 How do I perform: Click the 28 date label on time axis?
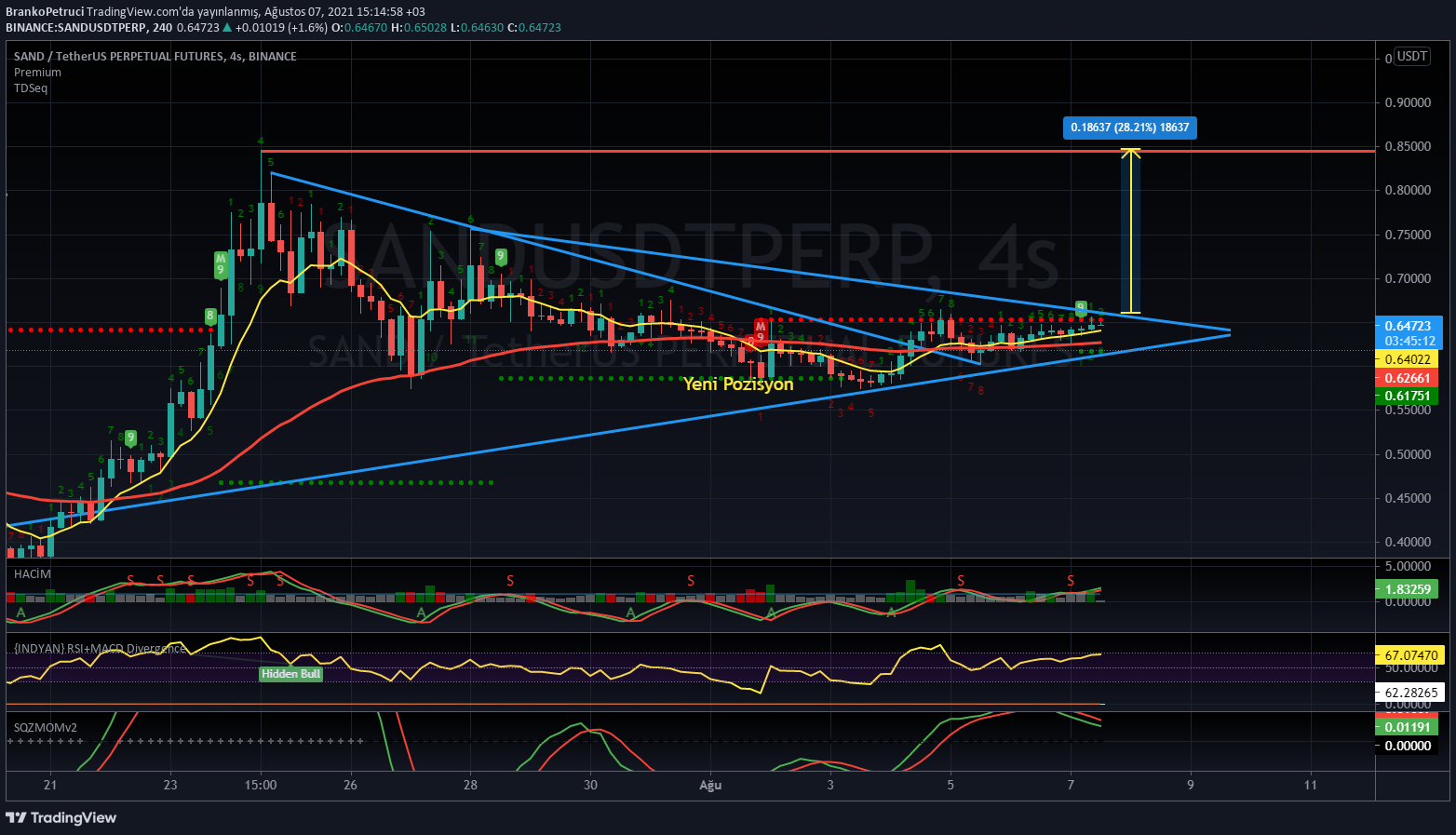[470, 785]
